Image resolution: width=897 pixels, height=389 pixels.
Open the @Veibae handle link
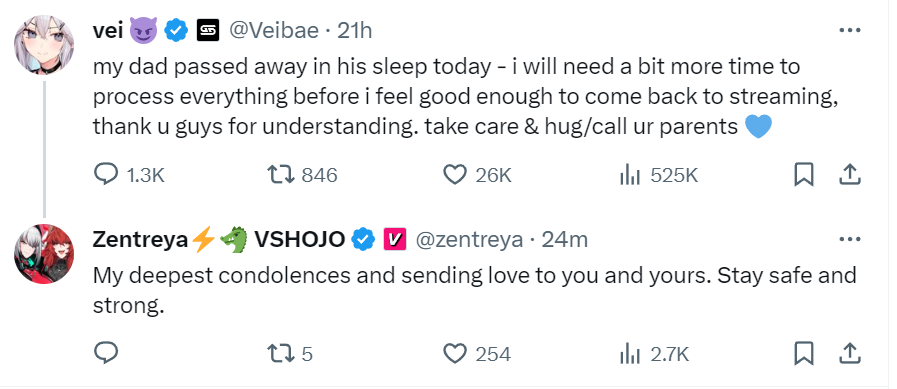[x=274, y=30]
